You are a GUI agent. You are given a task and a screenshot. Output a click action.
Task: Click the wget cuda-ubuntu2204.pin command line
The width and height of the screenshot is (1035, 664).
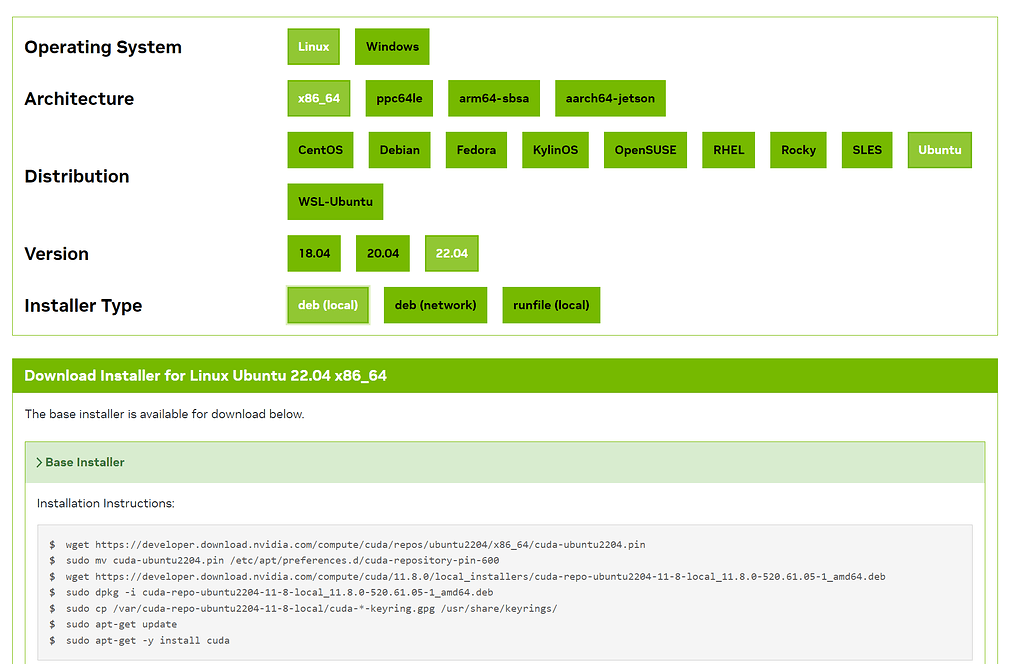(355, 545)
